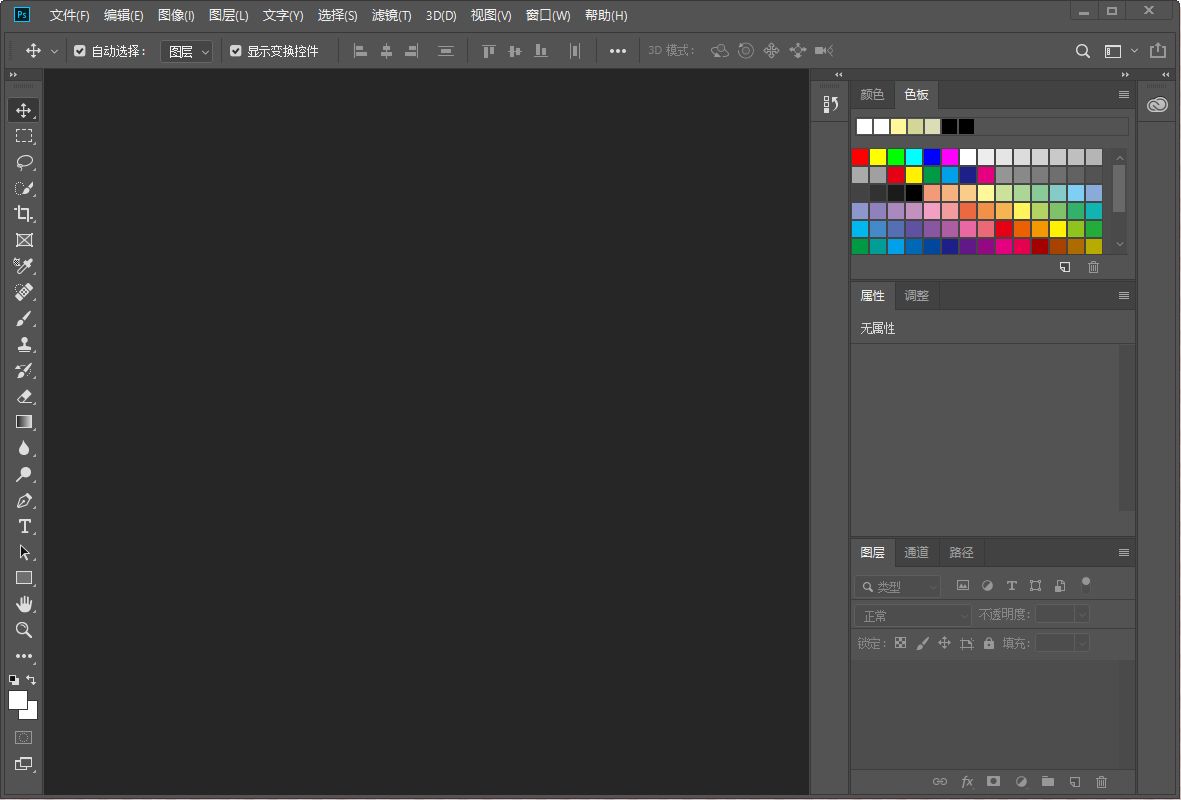Switch to the 调整 tab
1181x800 pixels.
[x=917, y=296]
